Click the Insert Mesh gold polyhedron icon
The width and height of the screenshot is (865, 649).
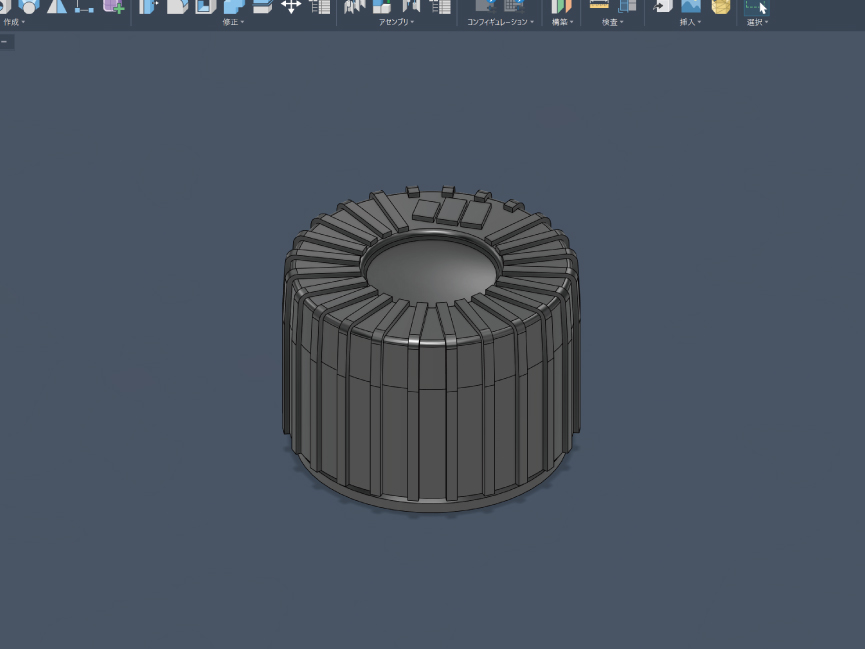[720, 6]
